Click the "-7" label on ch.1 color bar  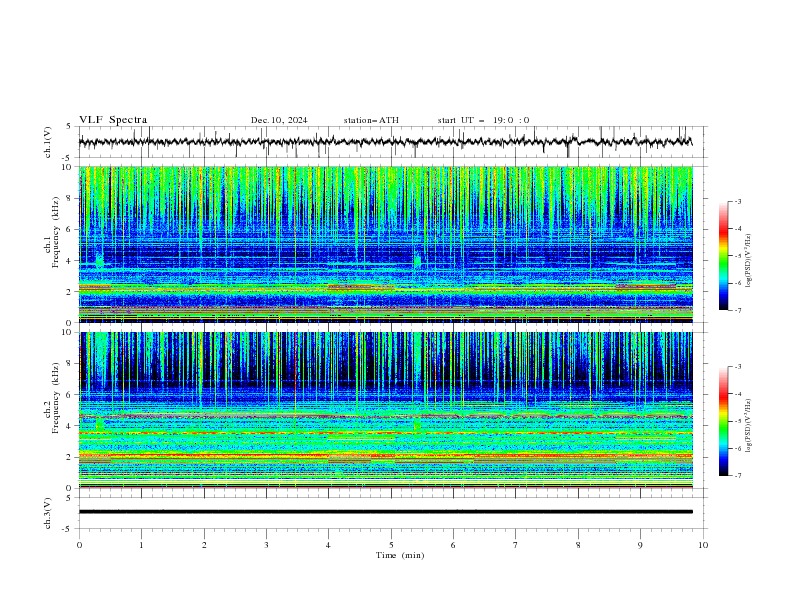pos(738,310)
